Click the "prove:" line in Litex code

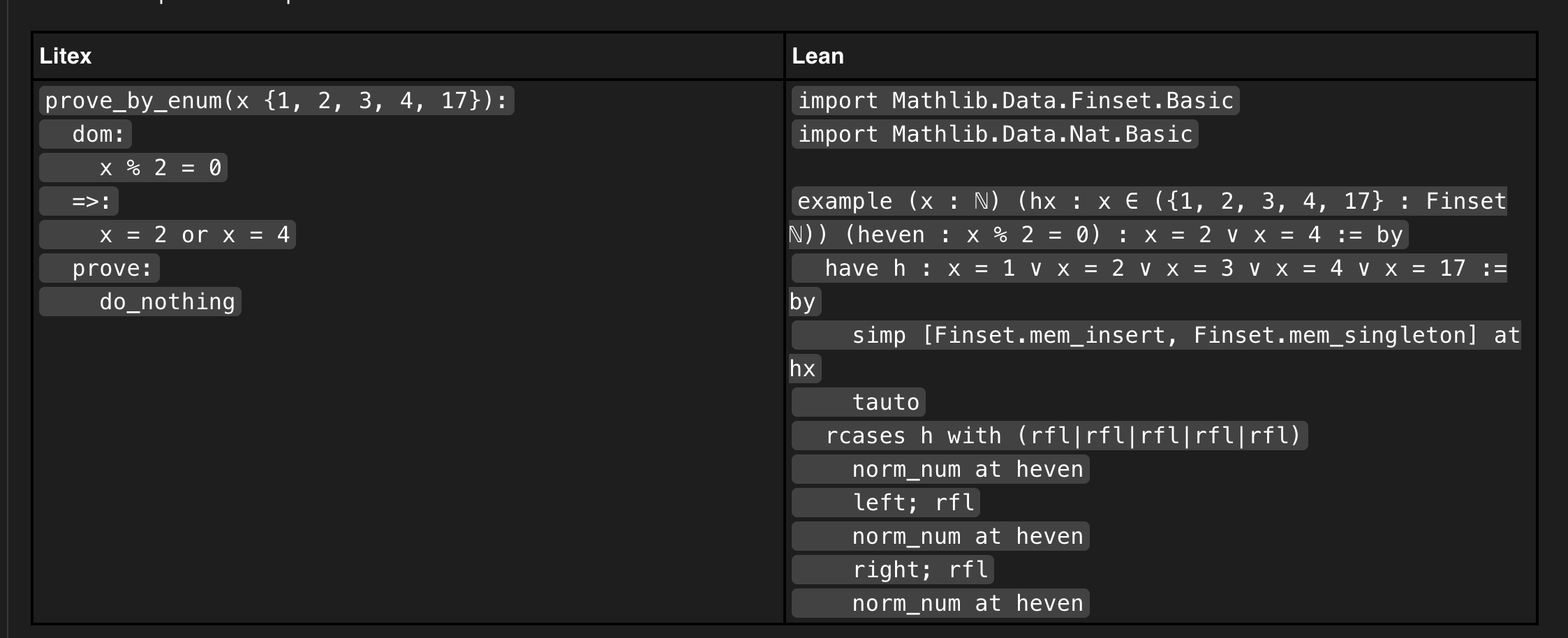click(x=100, y=268)
